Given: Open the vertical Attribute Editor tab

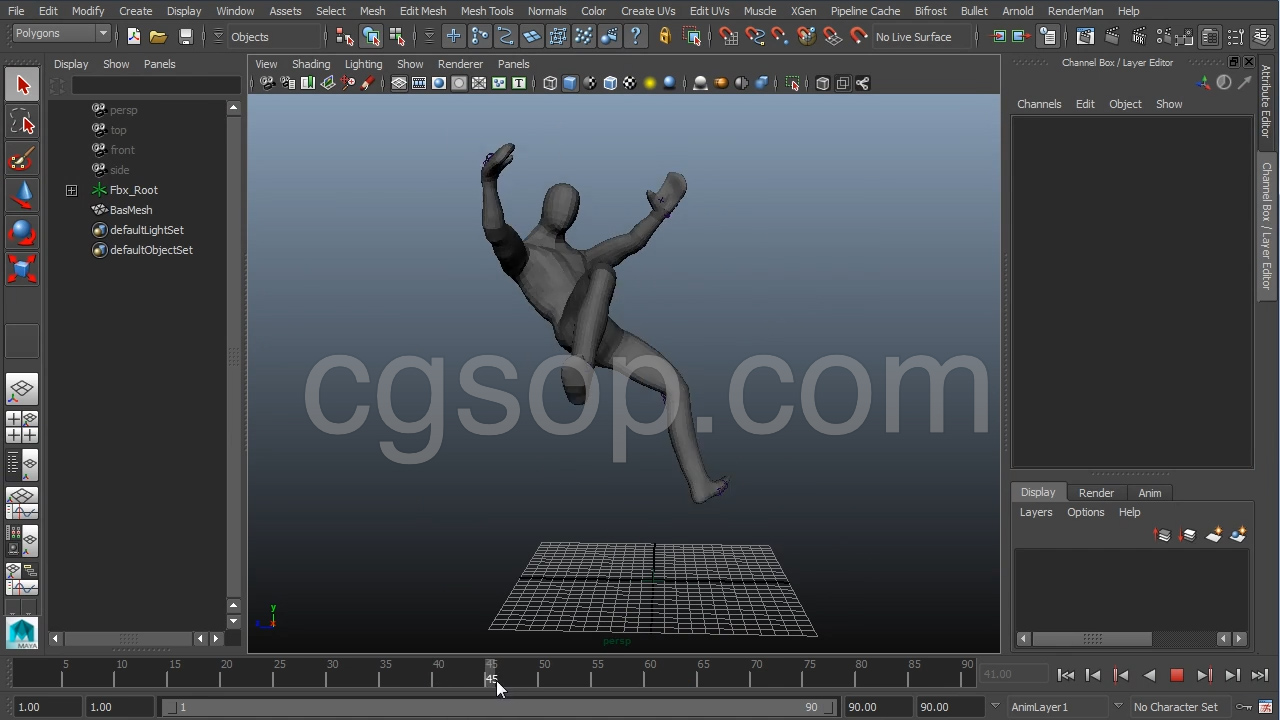Looking at the screenshot, I should 1266,101.
